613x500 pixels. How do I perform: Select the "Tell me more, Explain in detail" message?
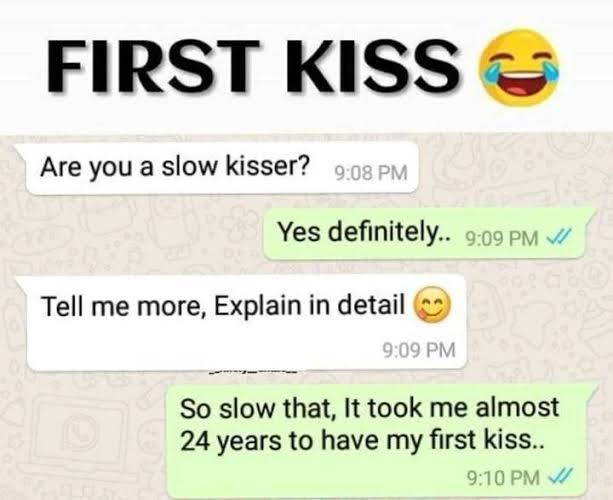[x=246, y=323]
